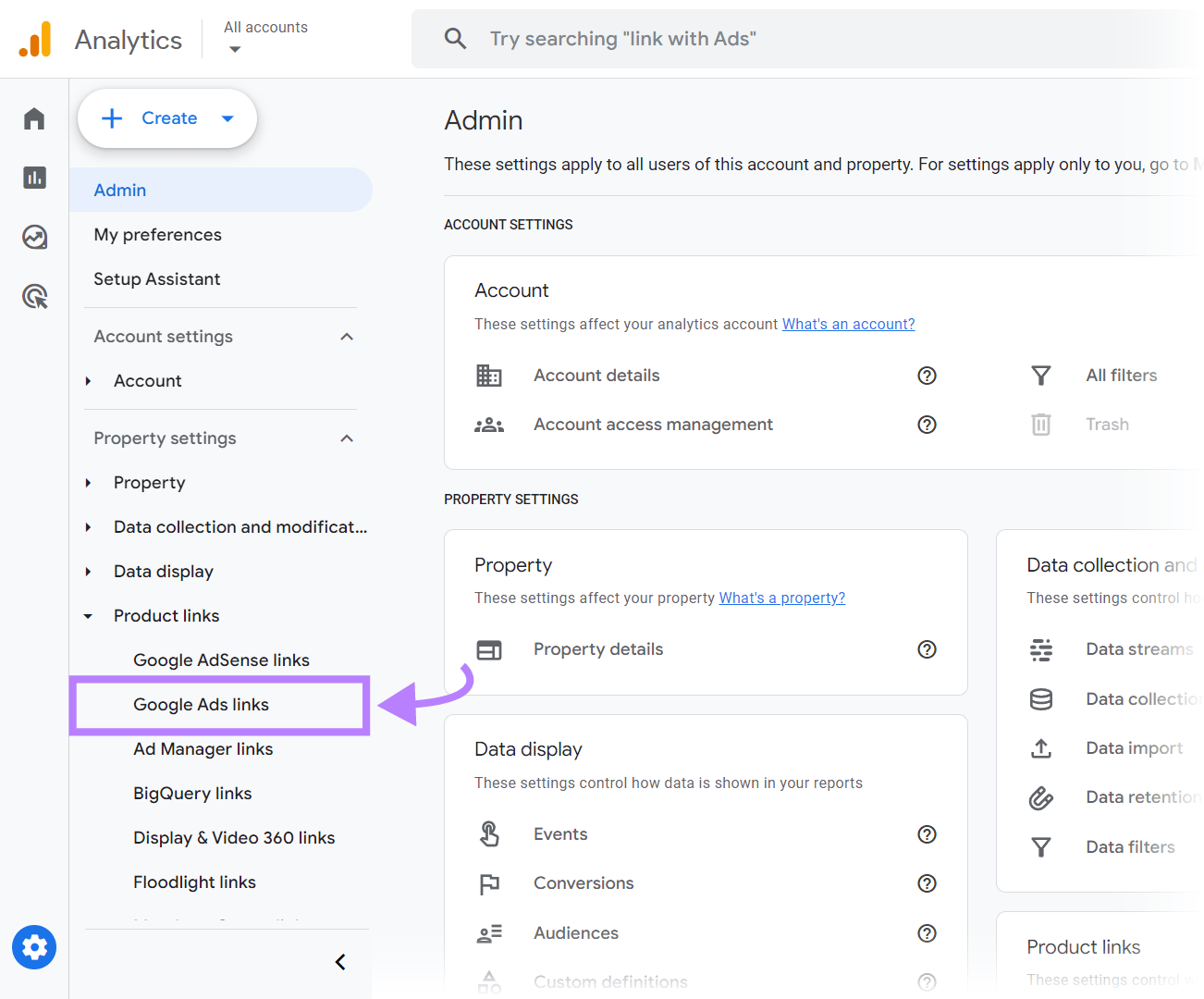Open the Home icon in the left sidebar
Image resolution: width=1204 pixels, height=999 pixels.
tap(34, 118)
